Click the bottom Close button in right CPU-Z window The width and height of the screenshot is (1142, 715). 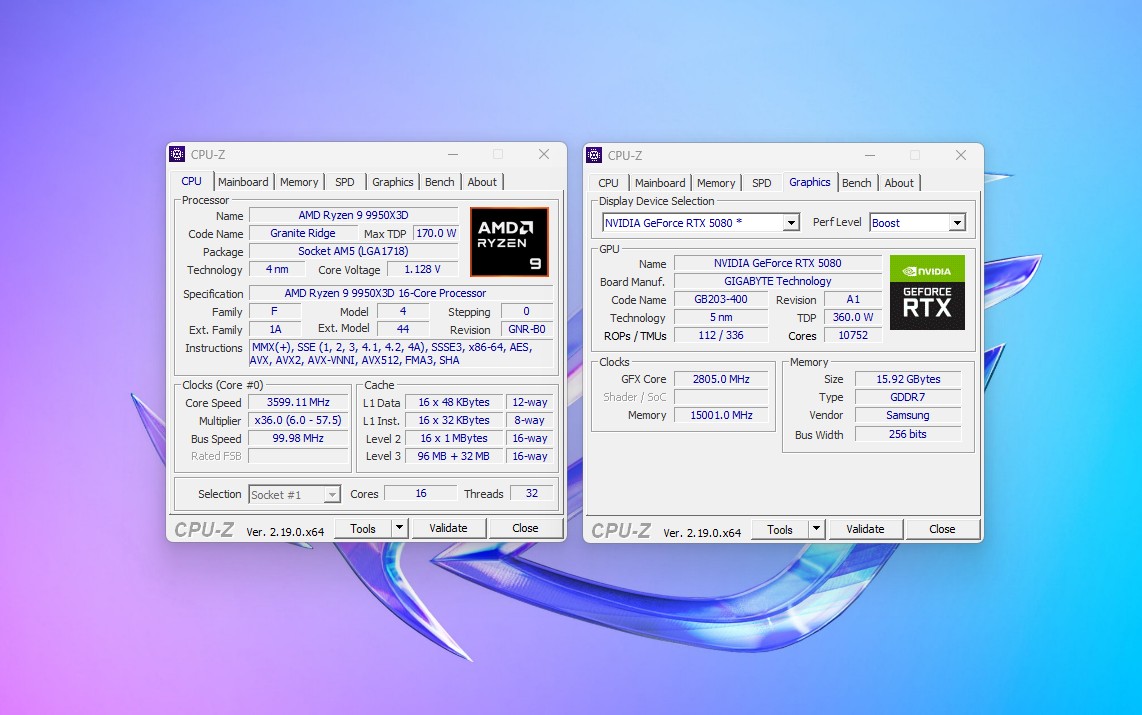coord(942,529)
